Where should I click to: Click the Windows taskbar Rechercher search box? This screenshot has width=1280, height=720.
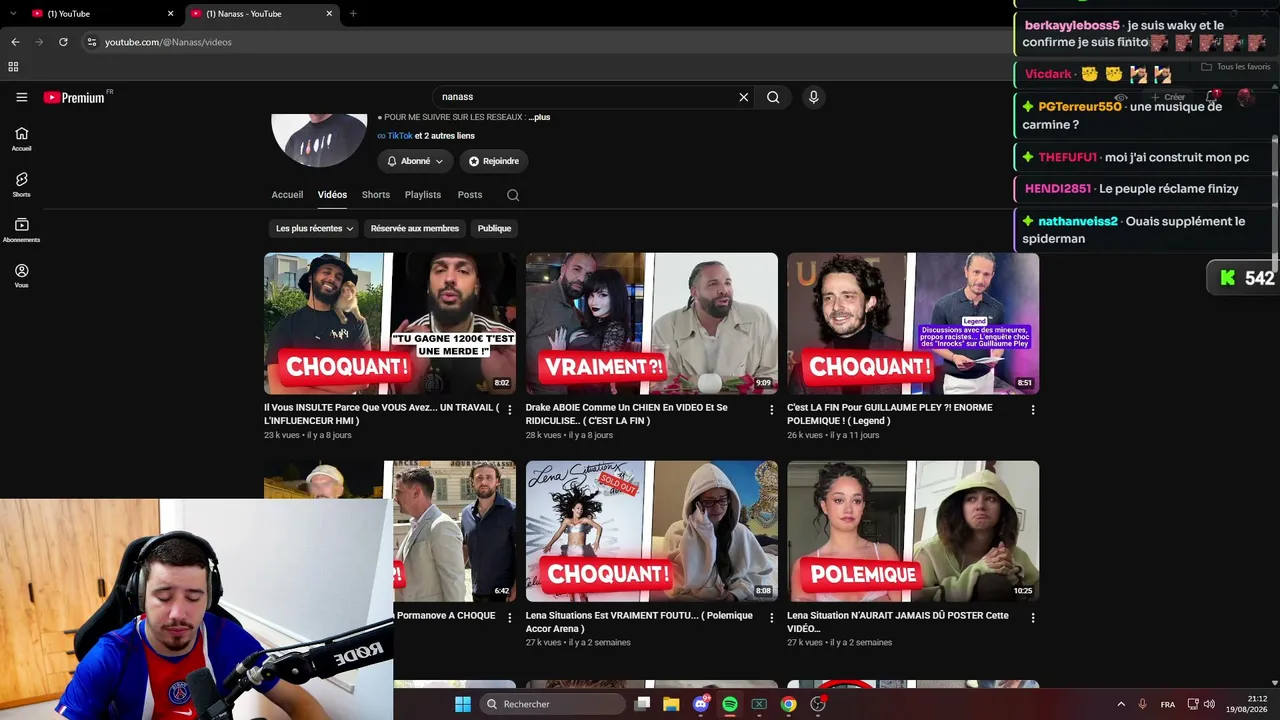(551, 704)
